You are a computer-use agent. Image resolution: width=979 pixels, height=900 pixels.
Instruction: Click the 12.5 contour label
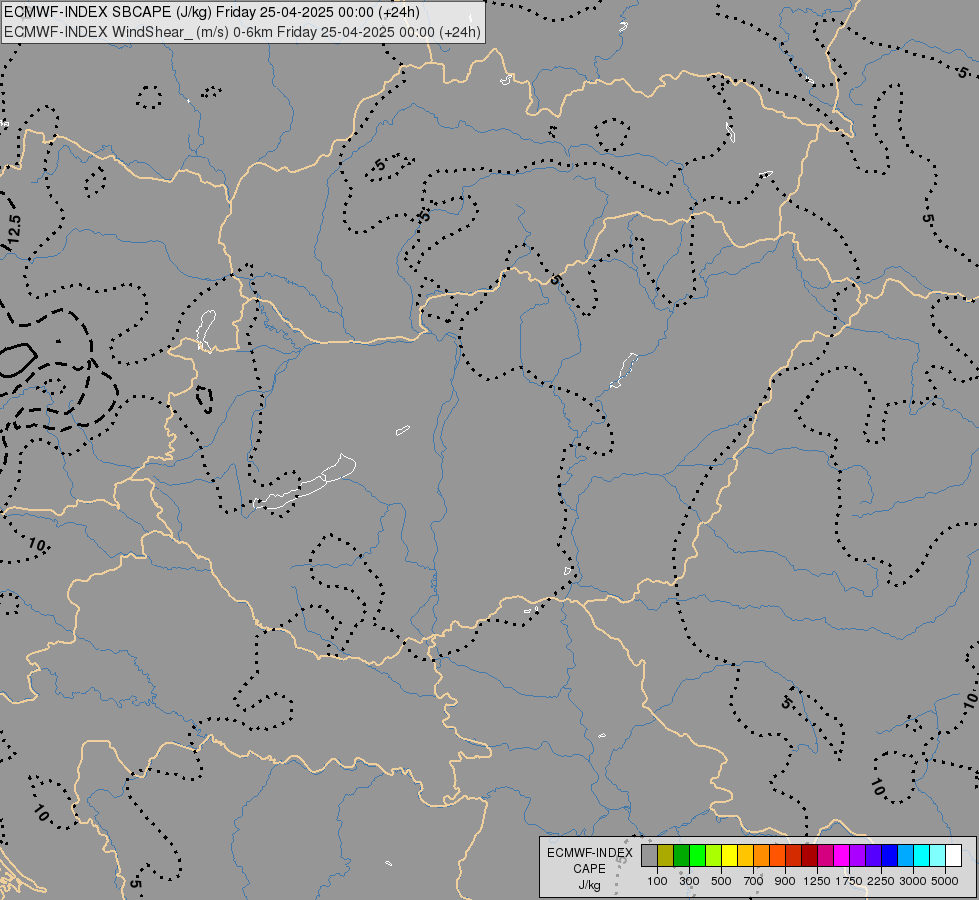point(14,229)
